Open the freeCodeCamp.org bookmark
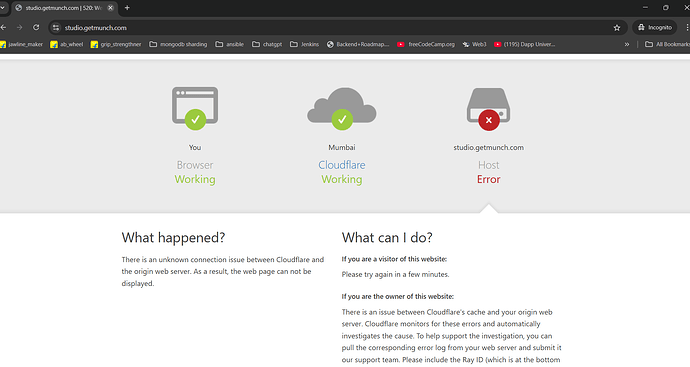Screen dimensions: 690x367 426,44
